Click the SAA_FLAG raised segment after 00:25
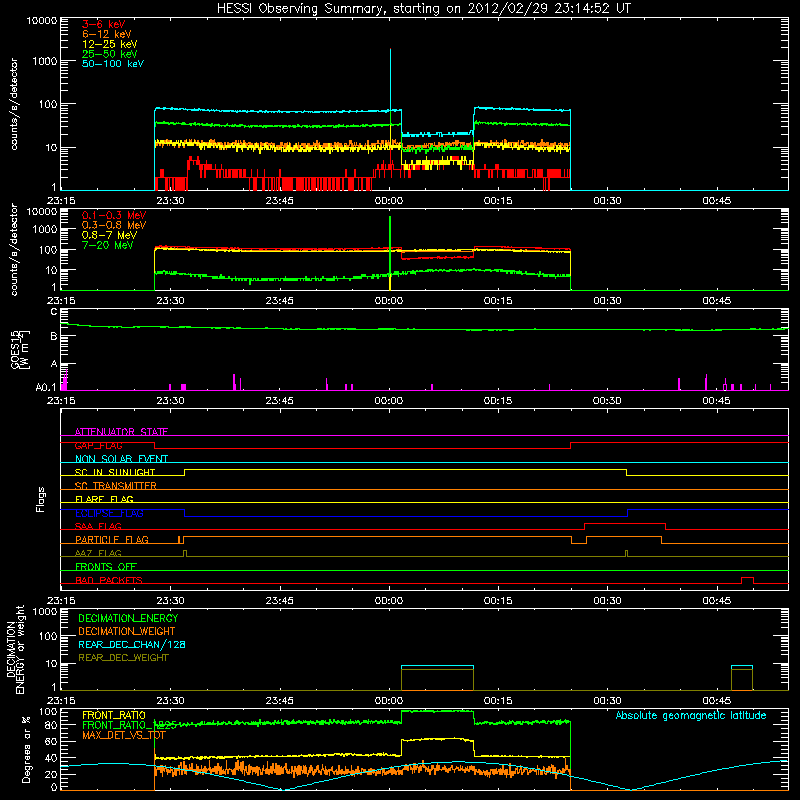Screen dimensions: 800x800 point(625,523)
